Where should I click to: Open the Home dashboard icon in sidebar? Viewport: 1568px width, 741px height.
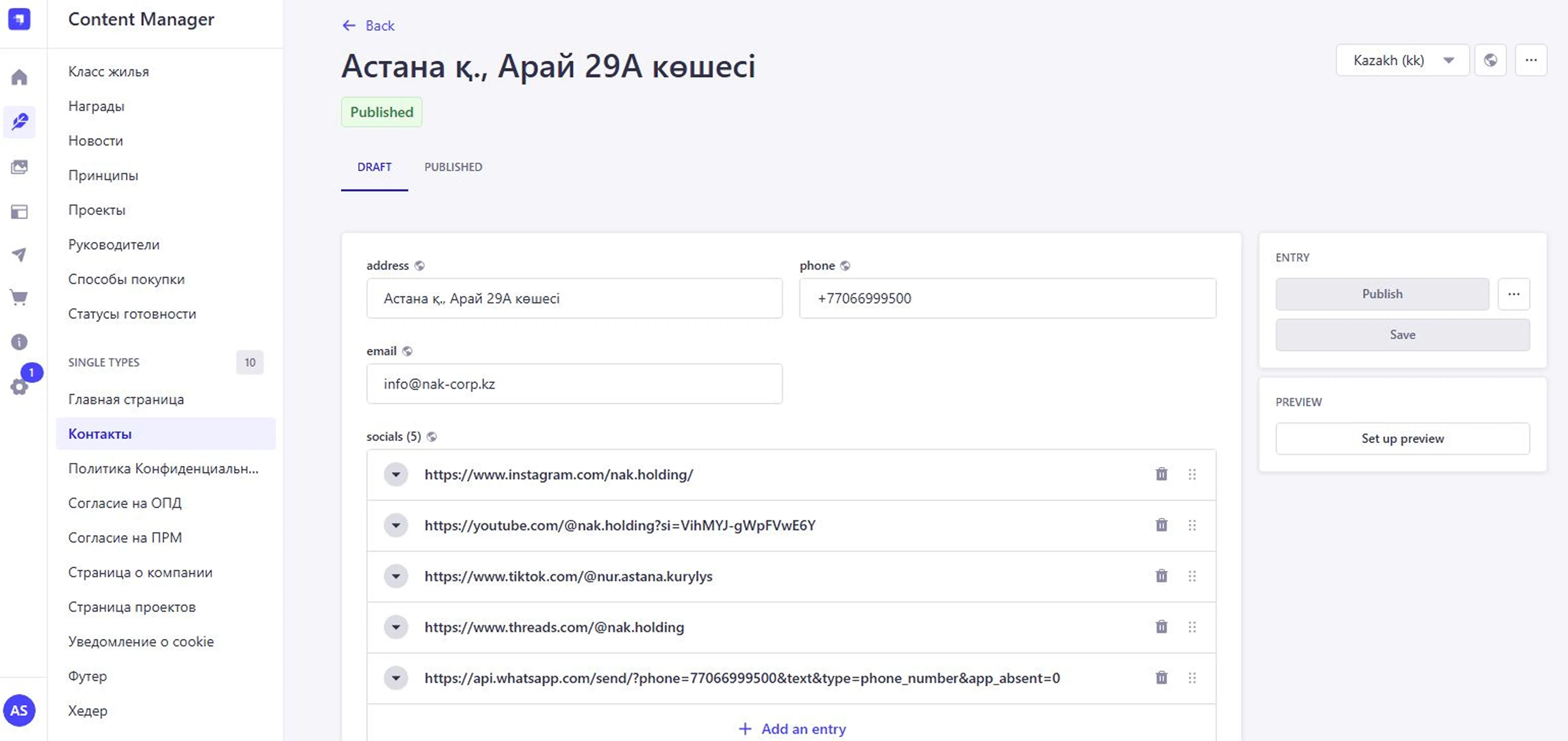coord(19,77)
